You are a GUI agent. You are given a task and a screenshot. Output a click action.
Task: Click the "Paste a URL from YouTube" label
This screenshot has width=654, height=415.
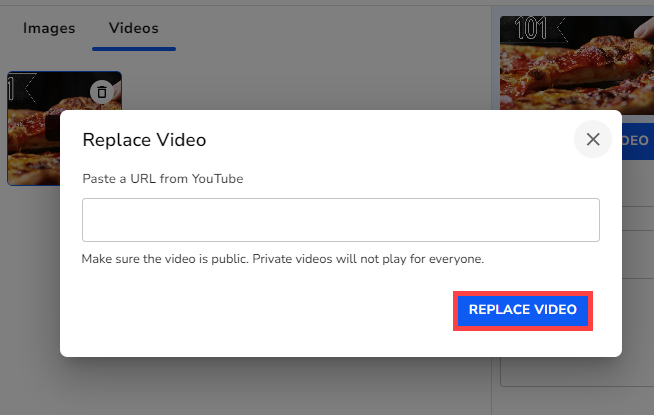[x=163, y=179]
